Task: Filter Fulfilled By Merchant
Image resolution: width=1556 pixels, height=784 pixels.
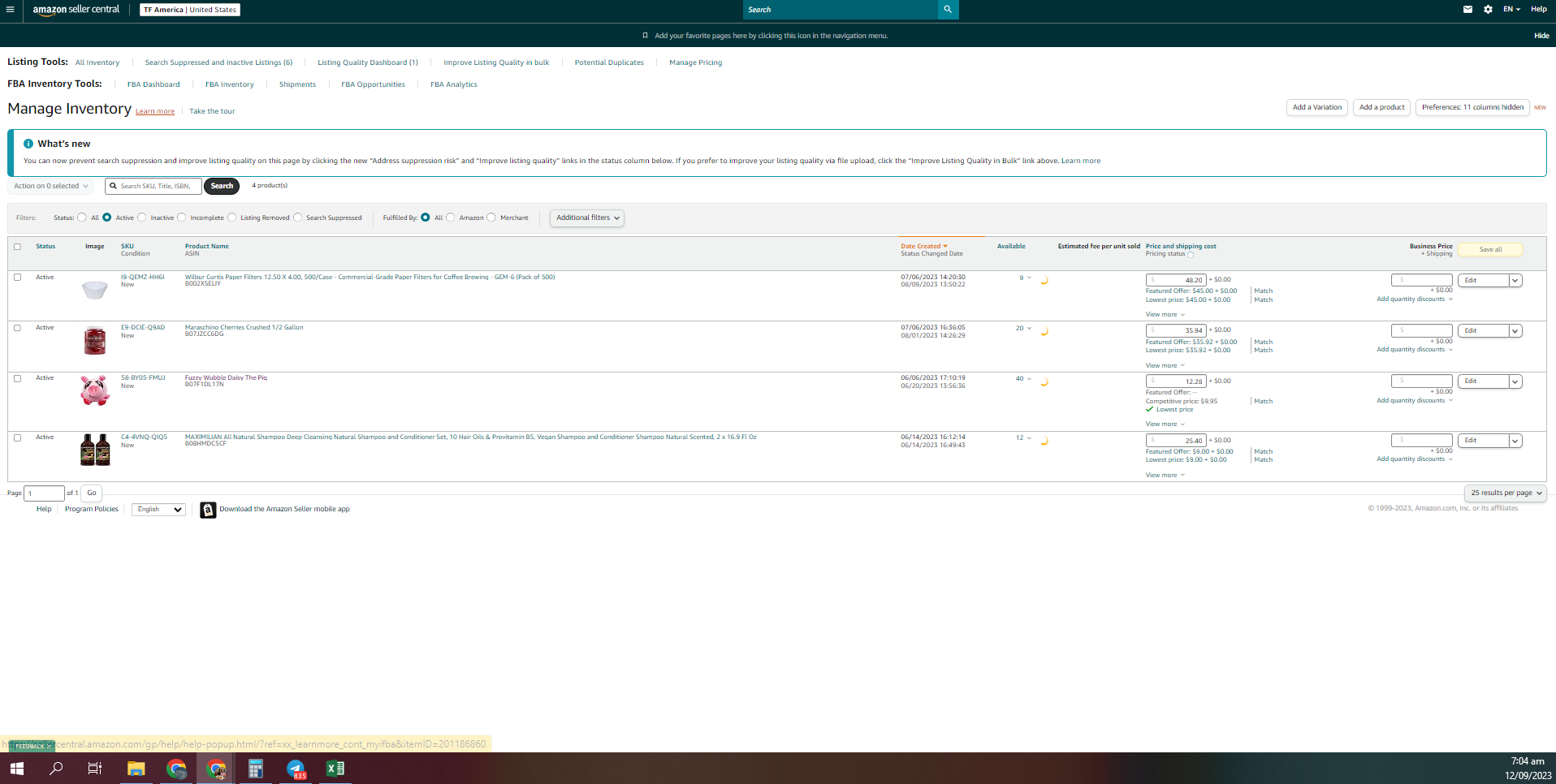Action: click(x=491, y=218)
